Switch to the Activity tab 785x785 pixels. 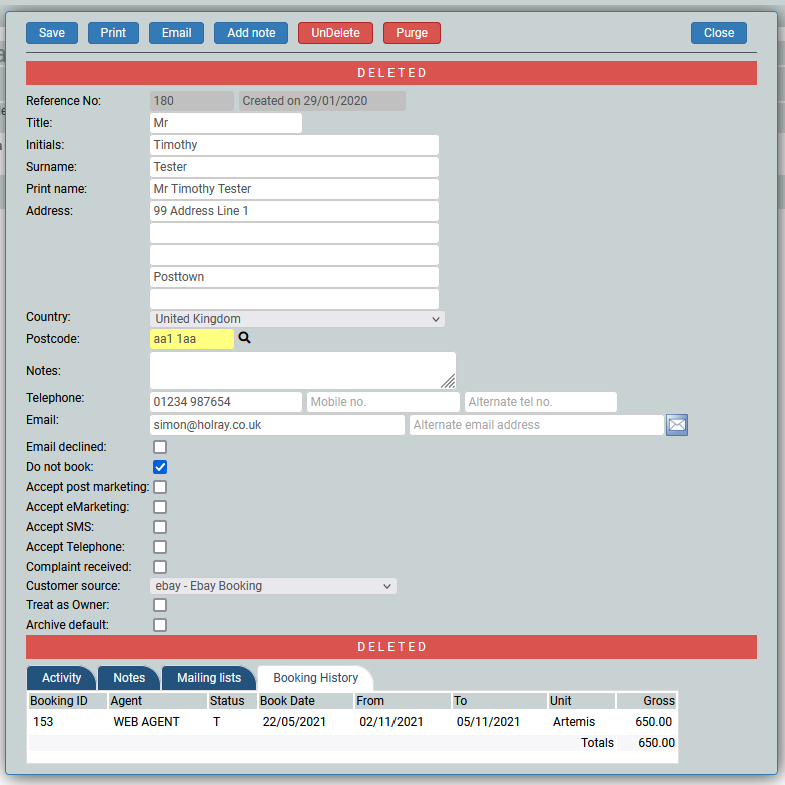pyautogui.click(x=61, y=678)
